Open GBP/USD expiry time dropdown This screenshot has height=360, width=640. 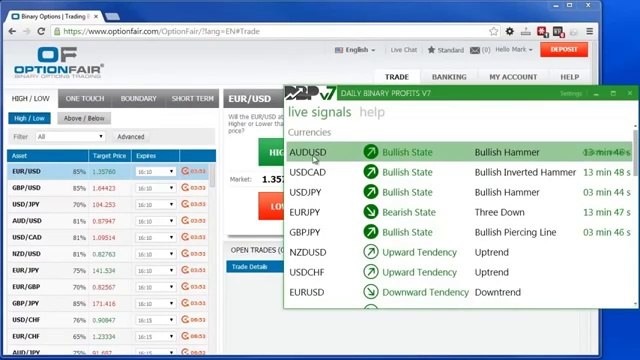click(x=156, y=188)
